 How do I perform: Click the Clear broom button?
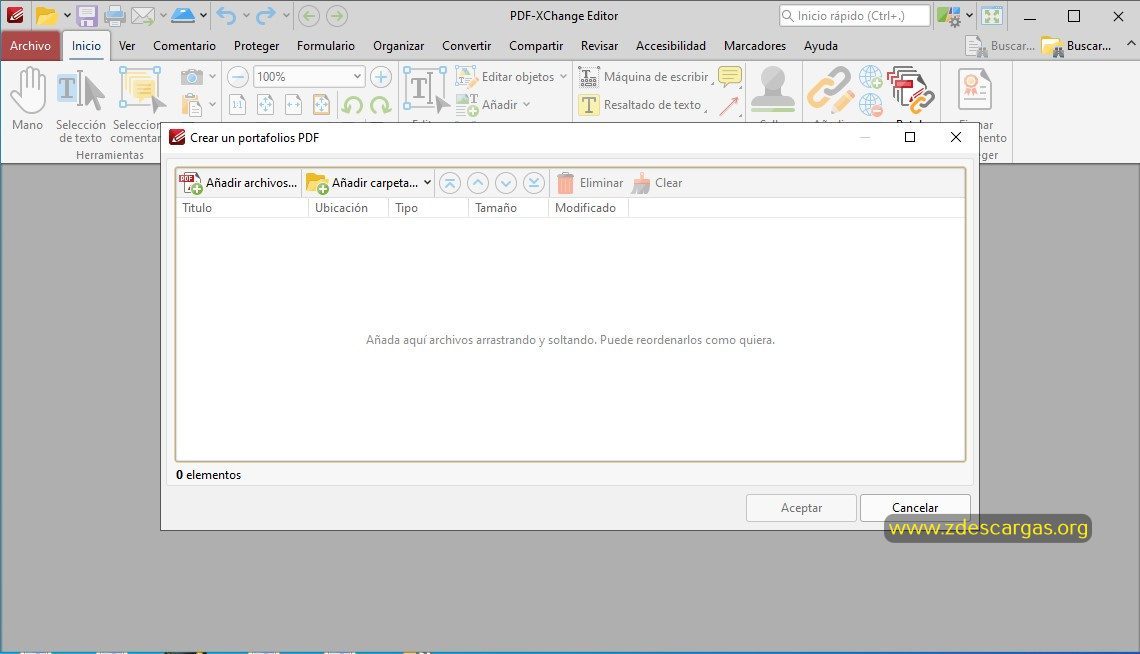[x=657, y=183]
